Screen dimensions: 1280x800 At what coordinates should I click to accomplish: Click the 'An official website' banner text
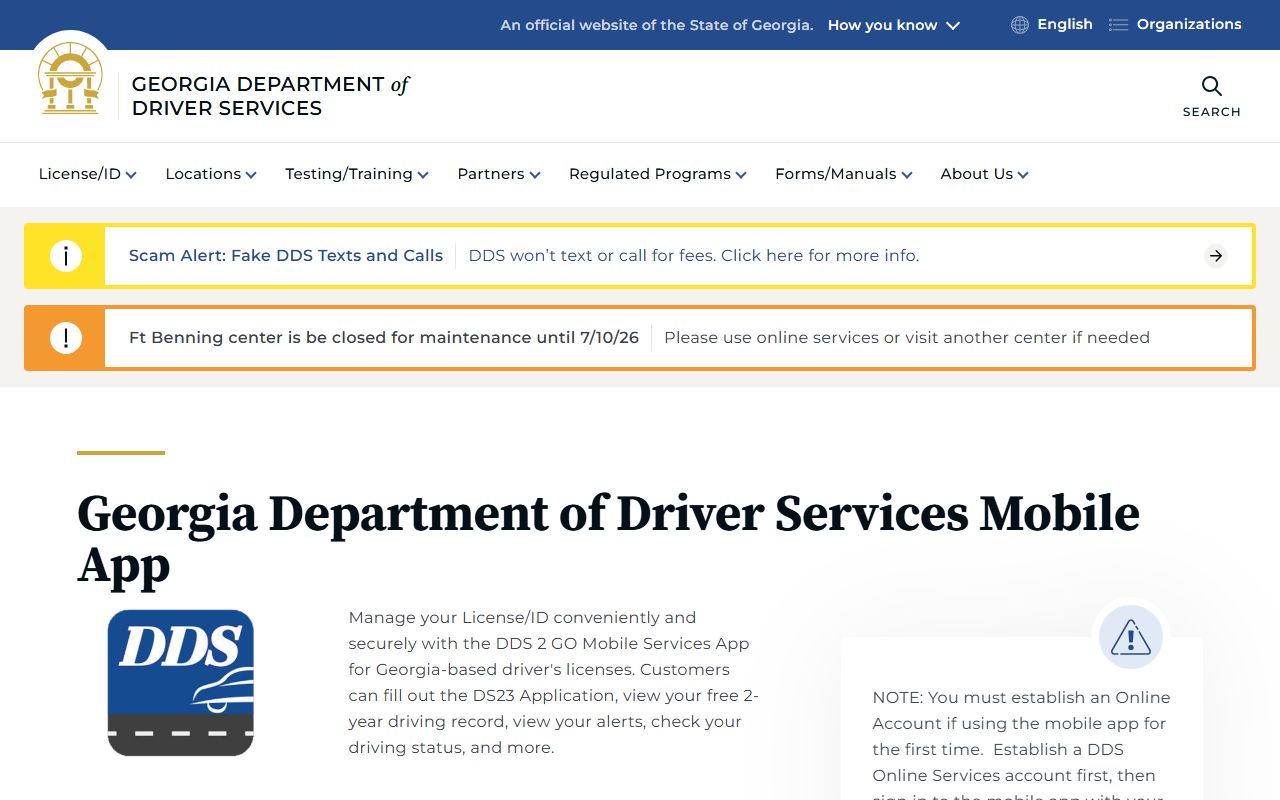point(657,25)
